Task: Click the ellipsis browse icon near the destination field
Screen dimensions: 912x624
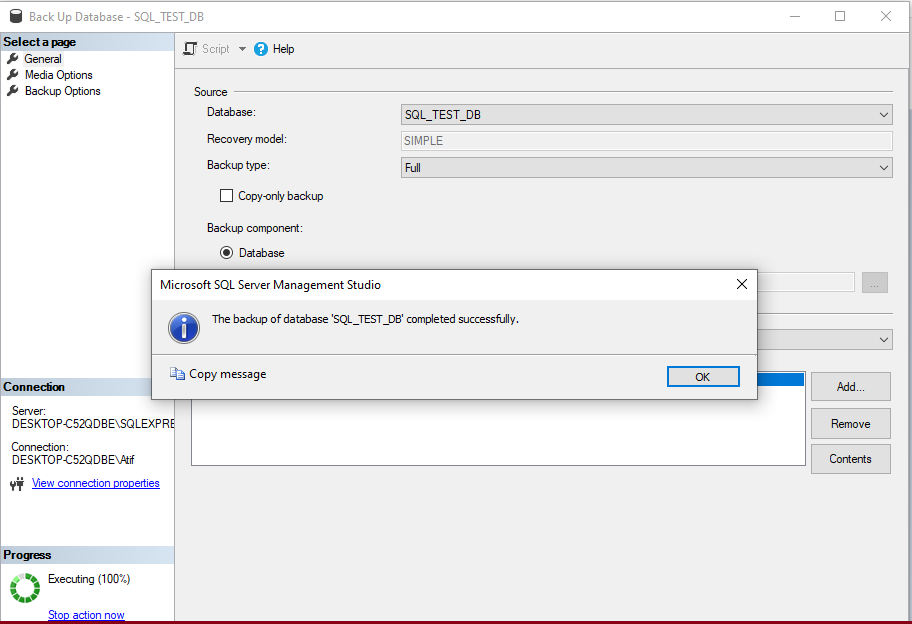Action: click(x=874, y=282)
